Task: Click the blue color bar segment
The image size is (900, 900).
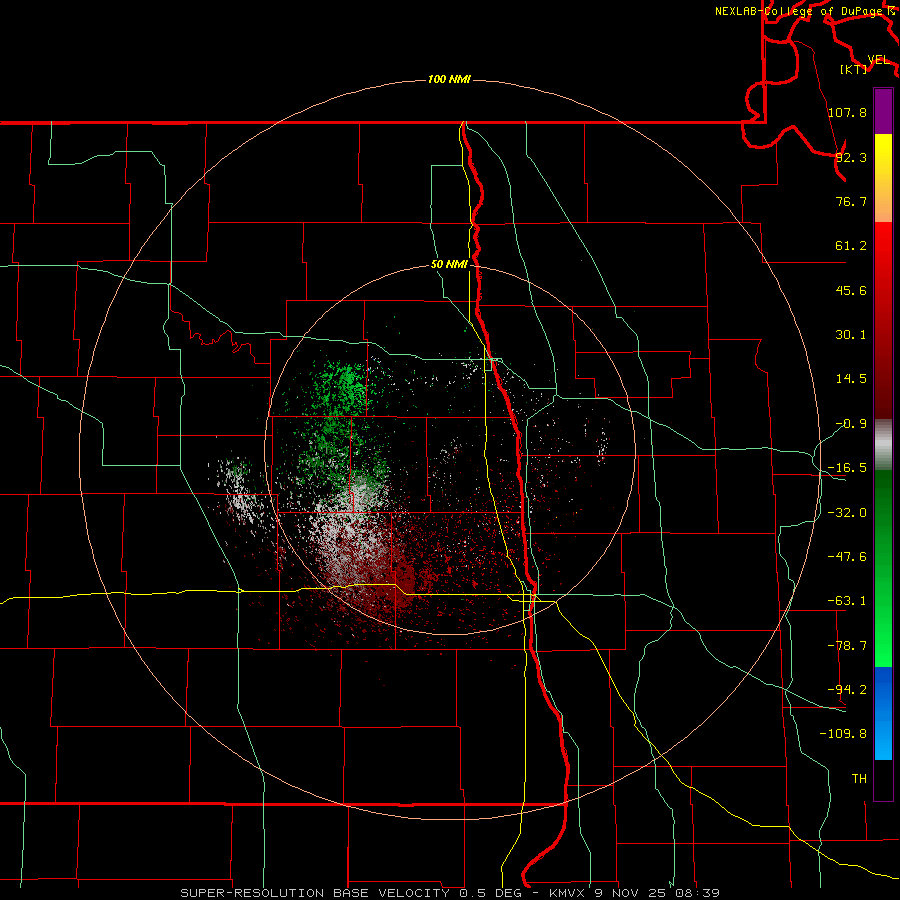Action: [x=883, y=713]
